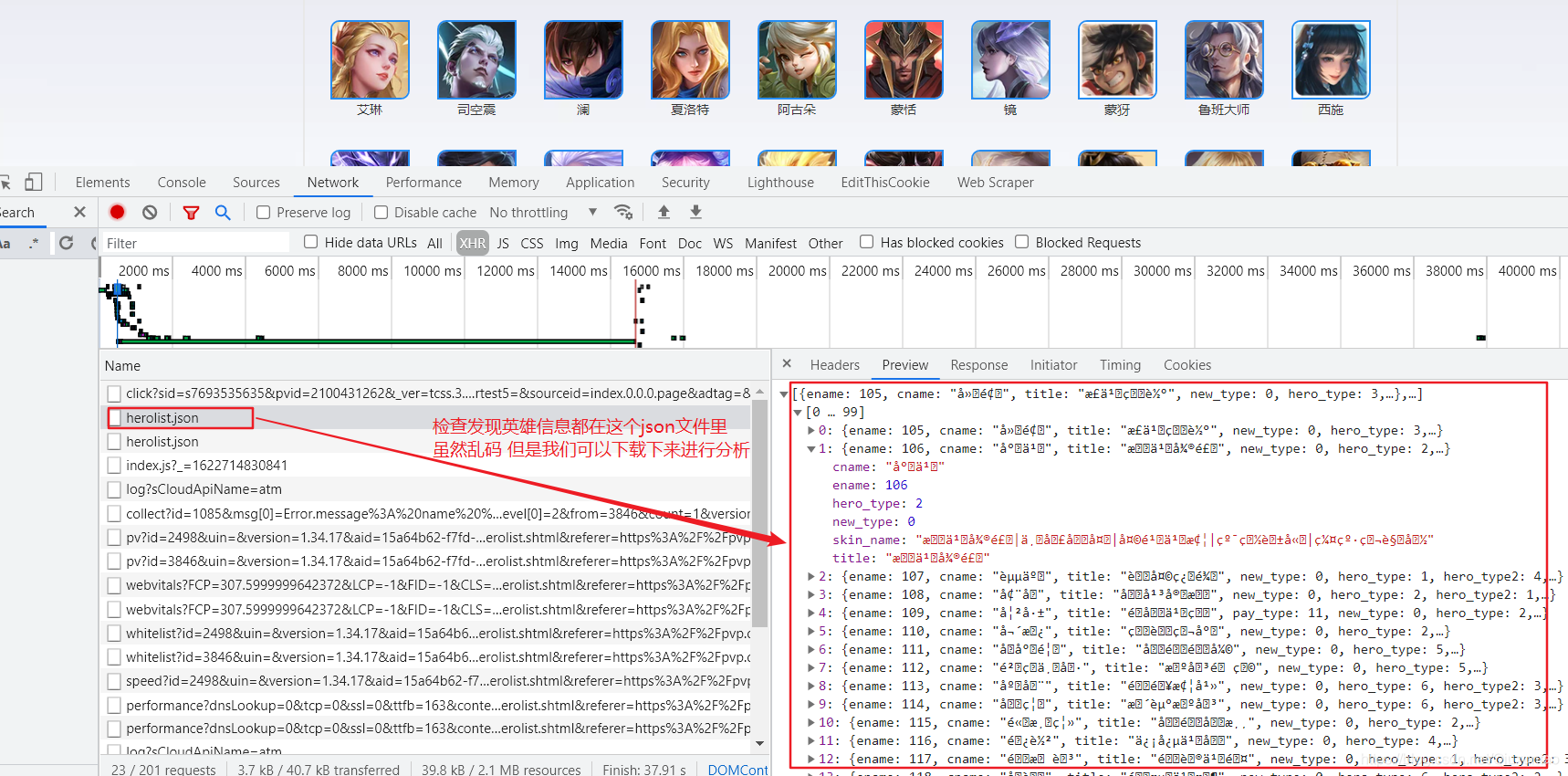
Task: Tick checkbox of first herolist.json row
Action: [x=114, y=418]
